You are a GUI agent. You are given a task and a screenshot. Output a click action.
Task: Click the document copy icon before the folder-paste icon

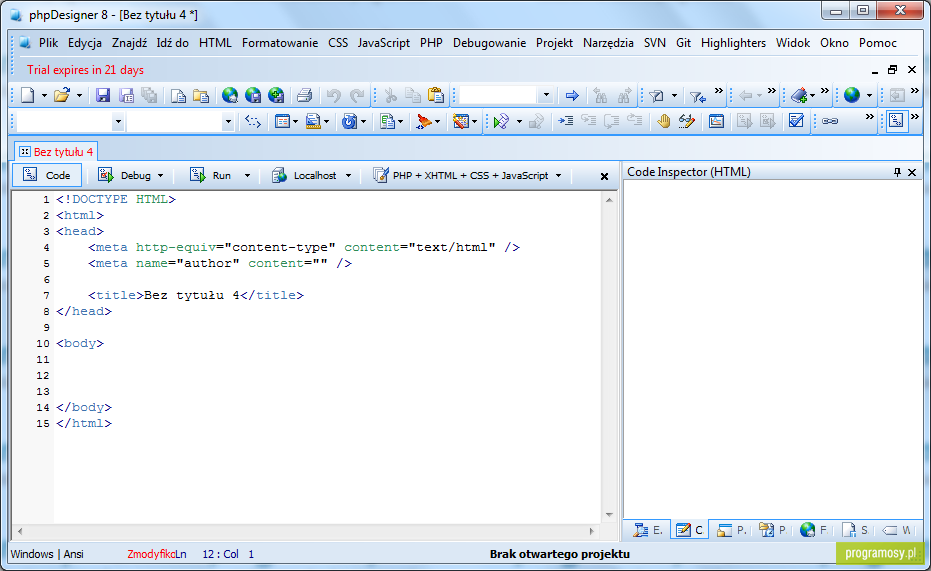tap(178, 95)
